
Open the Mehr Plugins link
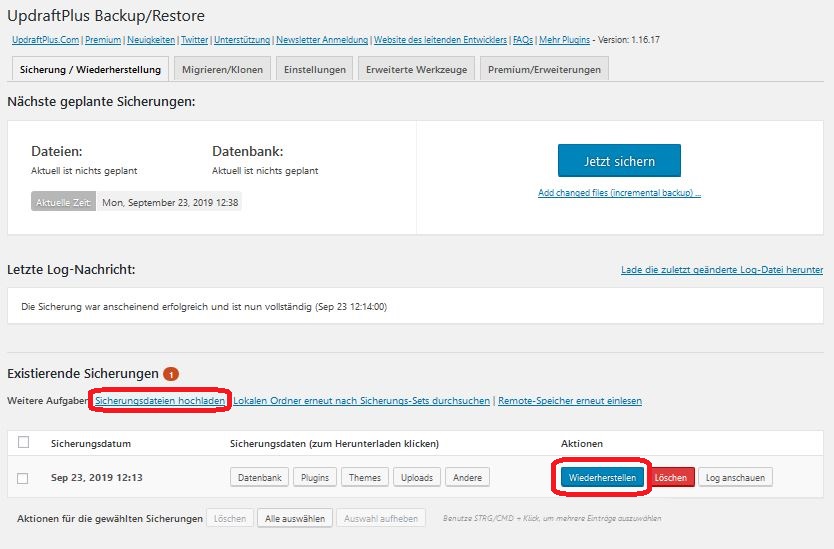(564, 40)
